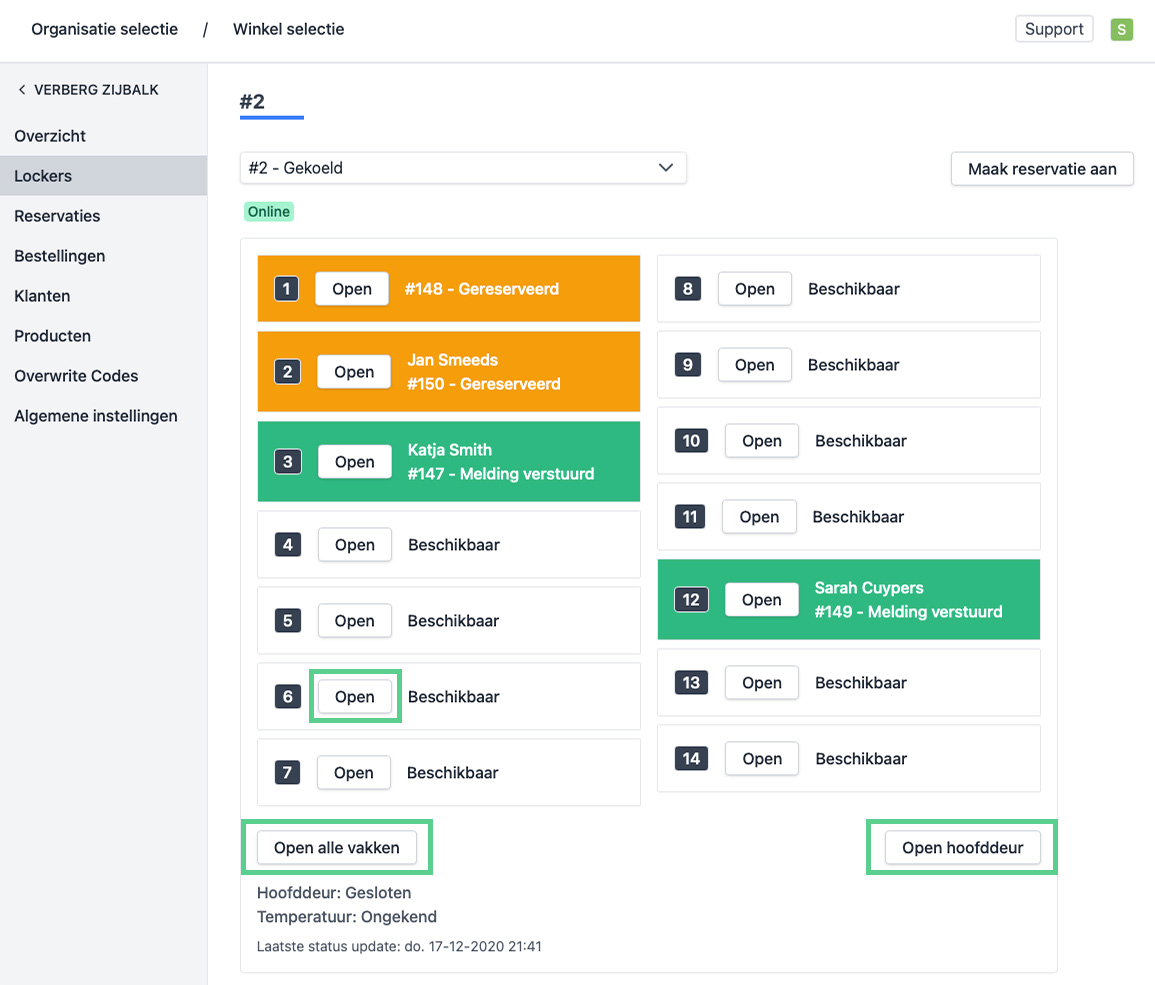
Task: Click locker number badge 1
Action: point(287,289)
